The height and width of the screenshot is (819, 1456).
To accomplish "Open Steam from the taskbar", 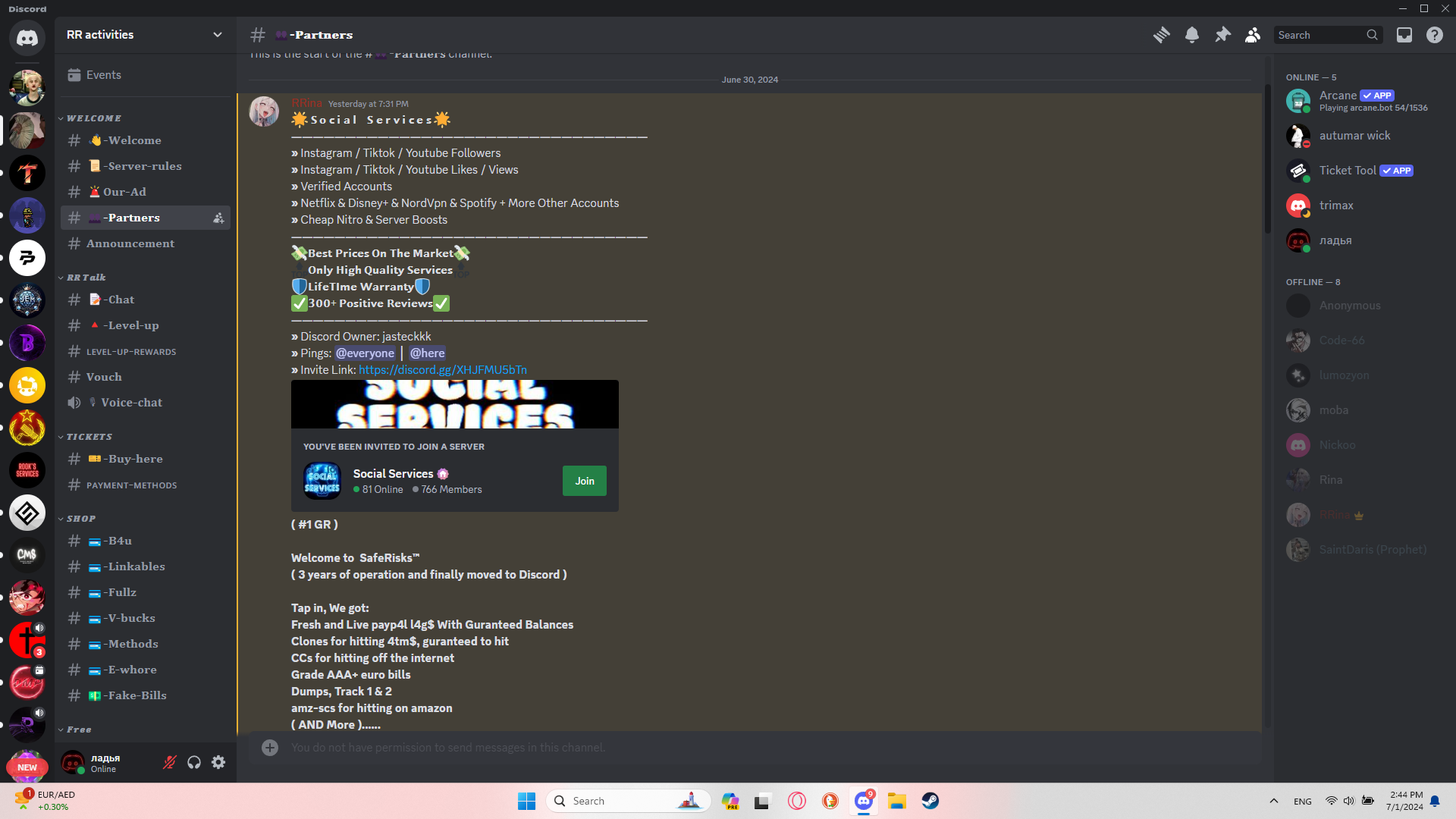I will [930, 801].
